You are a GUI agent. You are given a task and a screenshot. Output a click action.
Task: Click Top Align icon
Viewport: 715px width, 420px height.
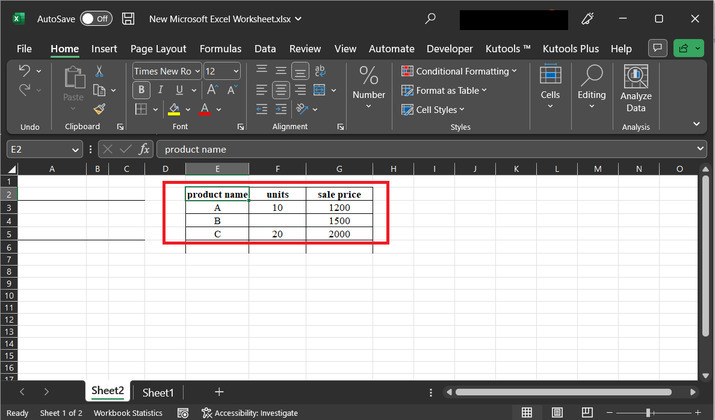point(262,70)
